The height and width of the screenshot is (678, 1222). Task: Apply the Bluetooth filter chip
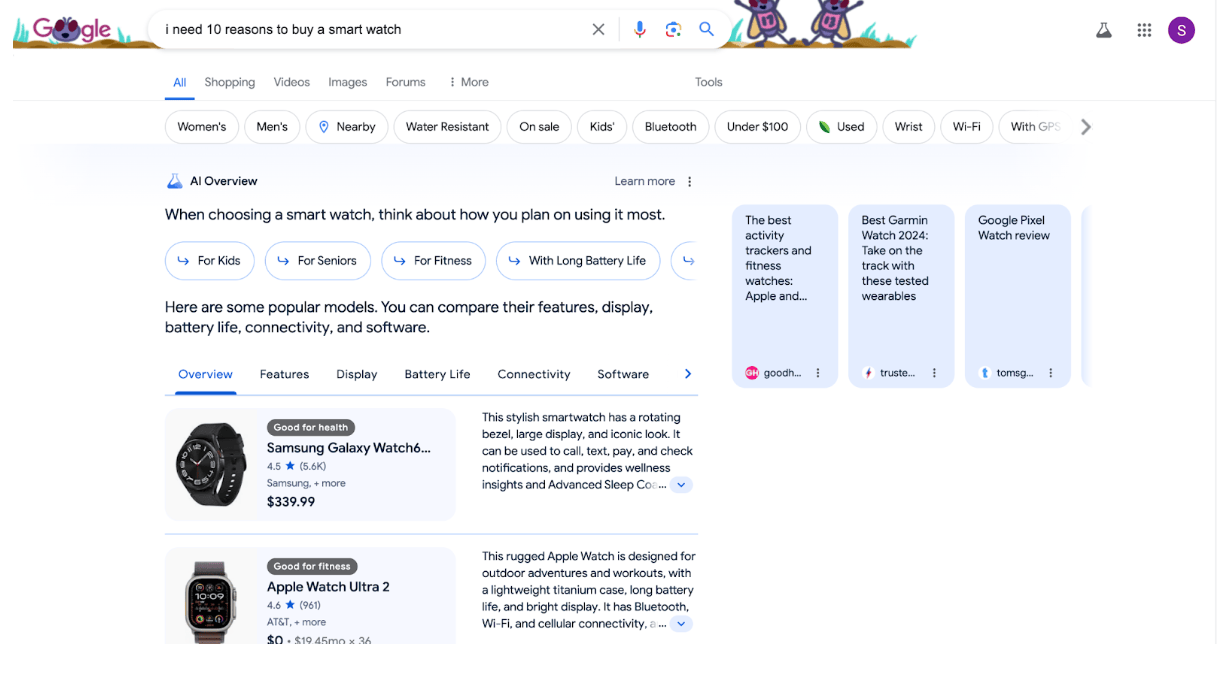(671, 127)
